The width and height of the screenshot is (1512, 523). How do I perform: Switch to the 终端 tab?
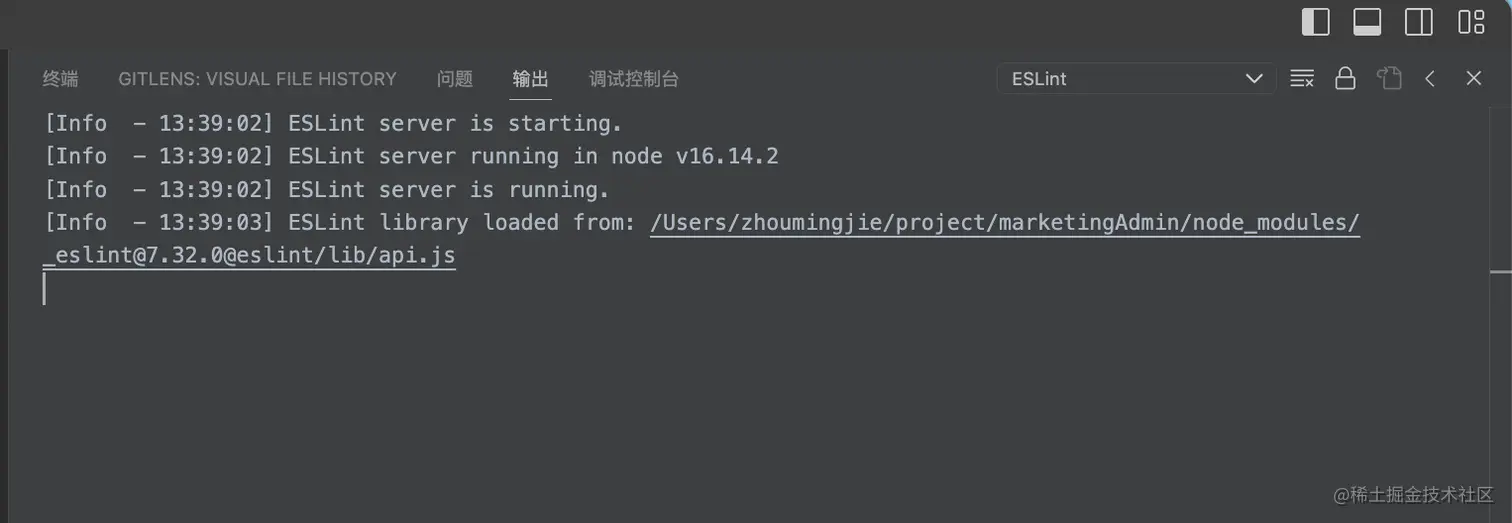pyautogui.click(x=60, y=79)
